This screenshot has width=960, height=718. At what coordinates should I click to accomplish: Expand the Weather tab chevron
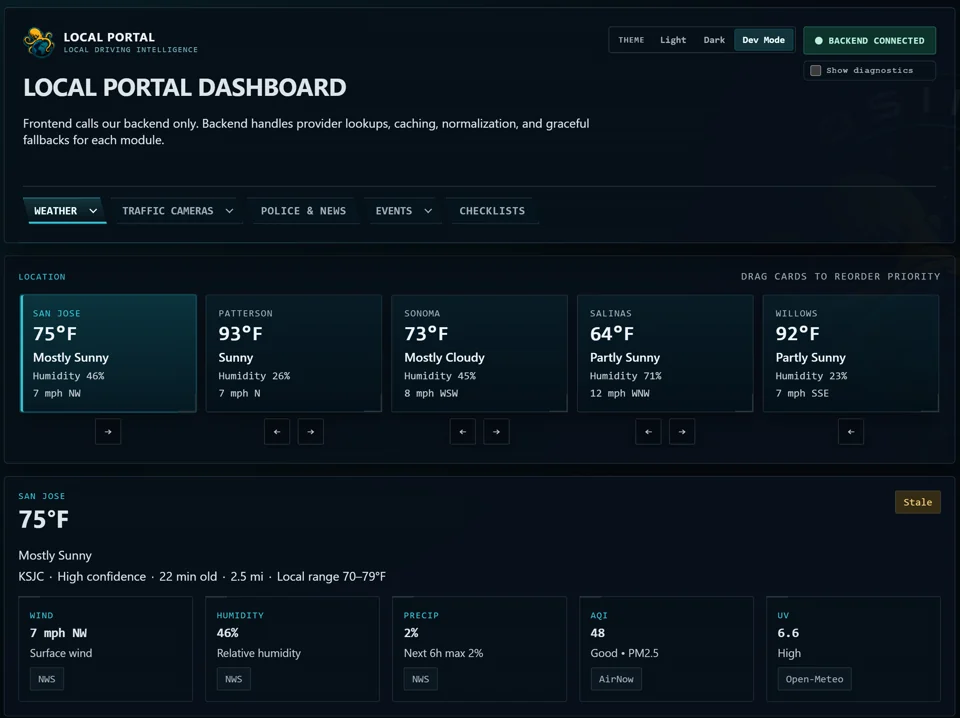93,211
